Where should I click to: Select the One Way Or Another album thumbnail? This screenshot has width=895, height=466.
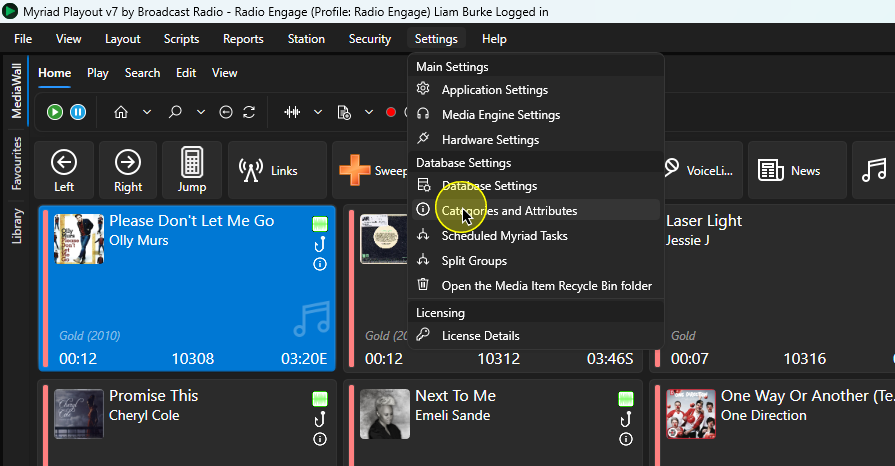[x=691, y=414]
